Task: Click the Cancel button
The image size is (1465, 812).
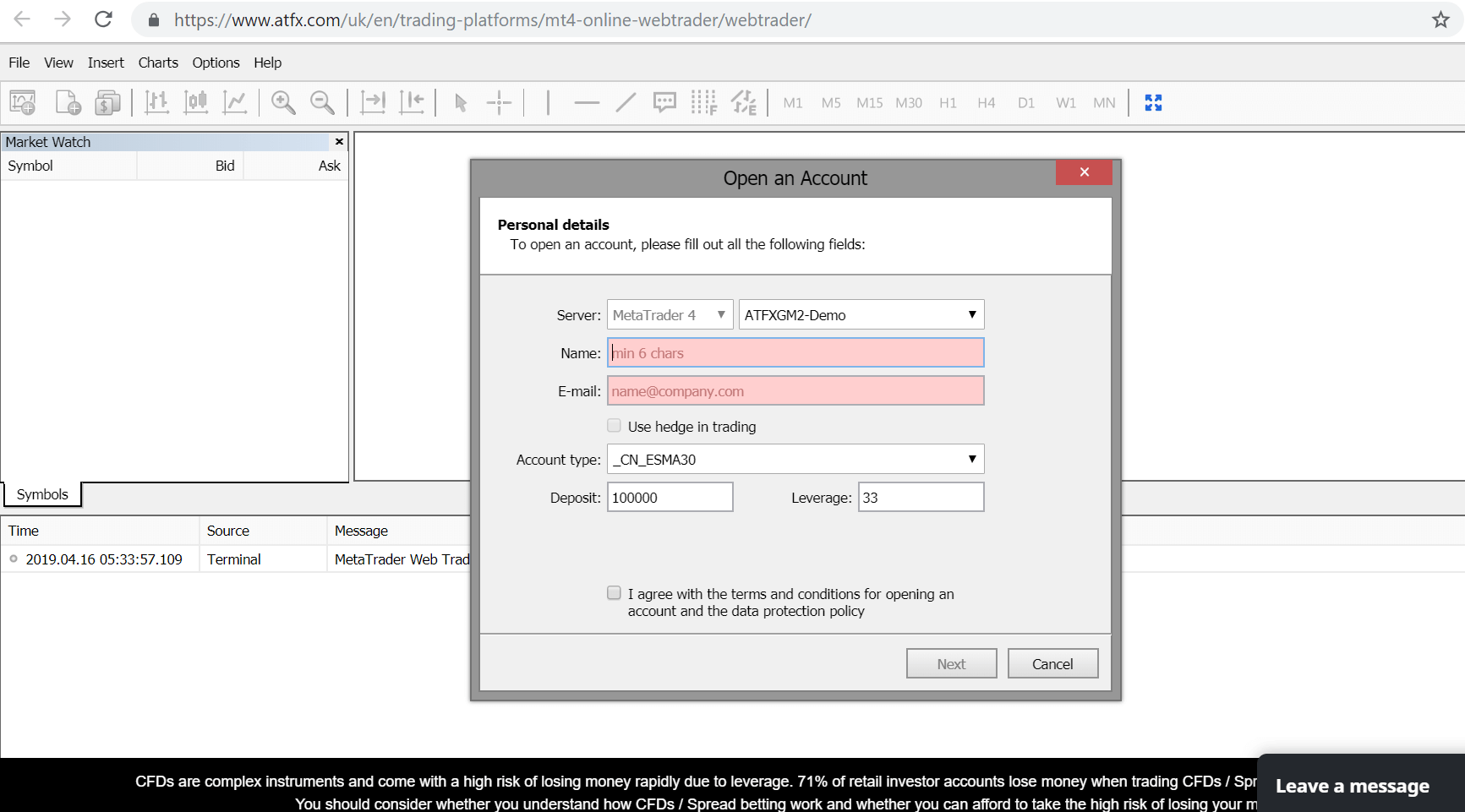Action: click(1052, 664)
